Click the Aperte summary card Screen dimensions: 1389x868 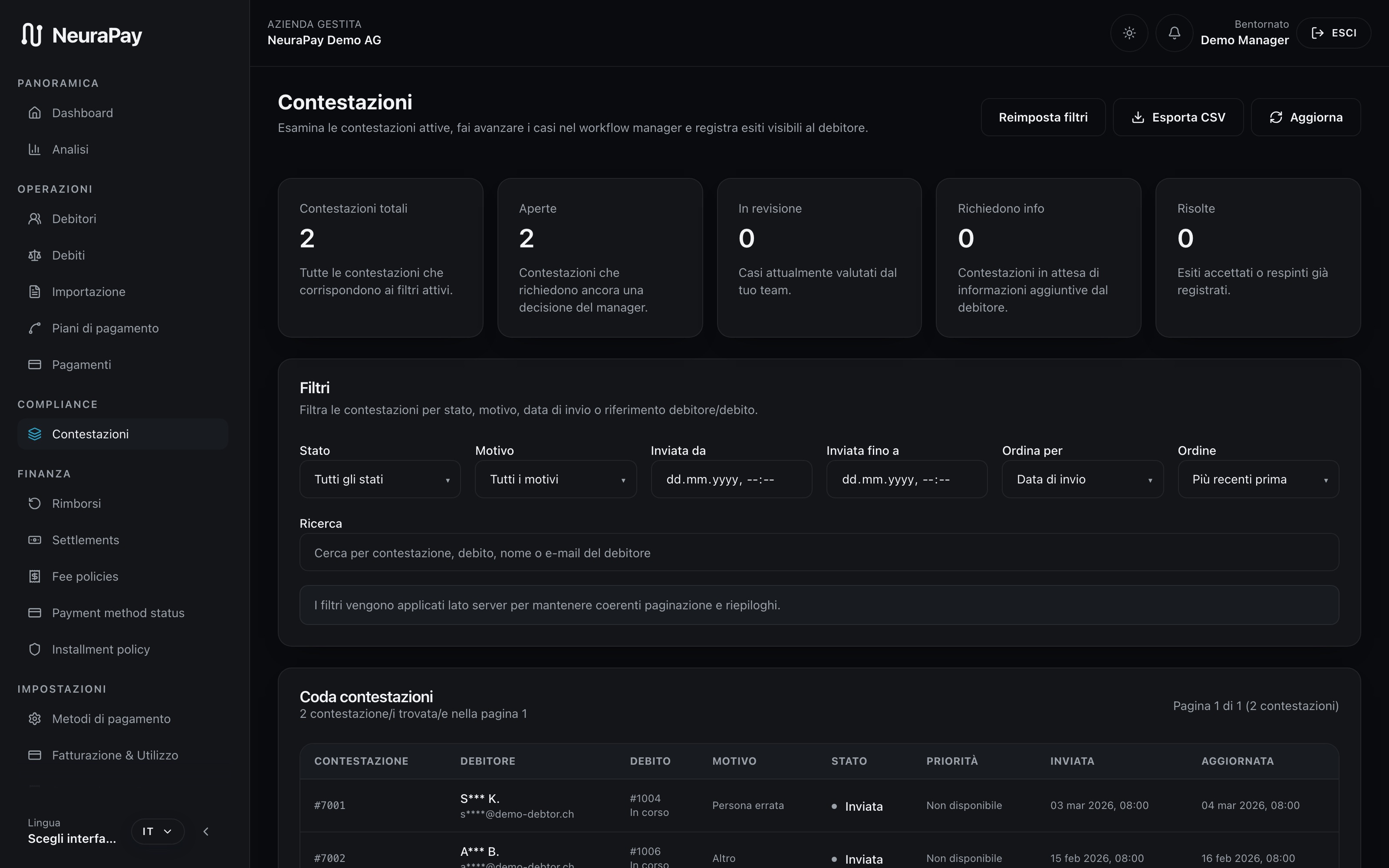pyautogui.click(x=600, y=258)
